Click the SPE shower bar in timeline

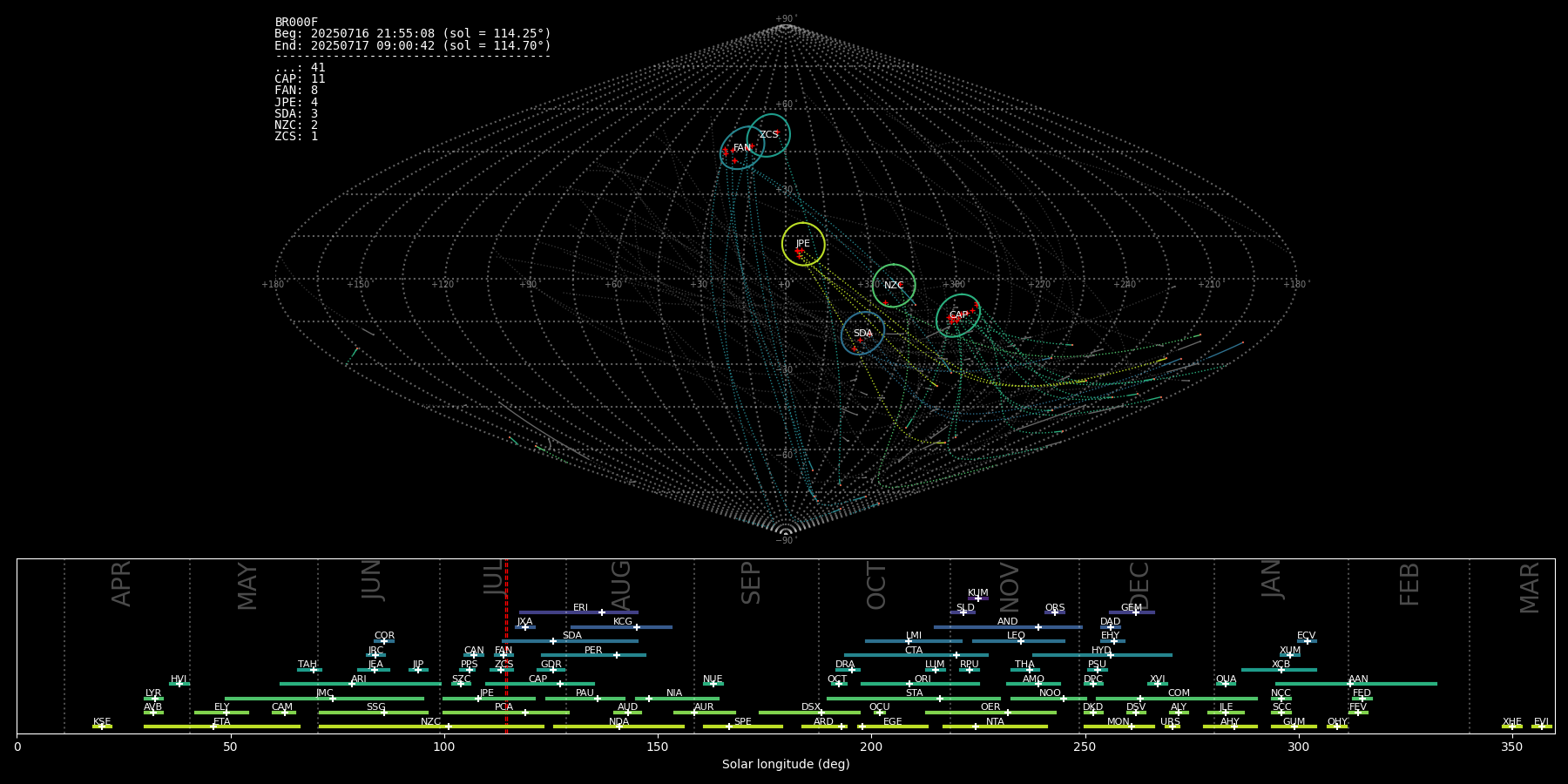743,727
